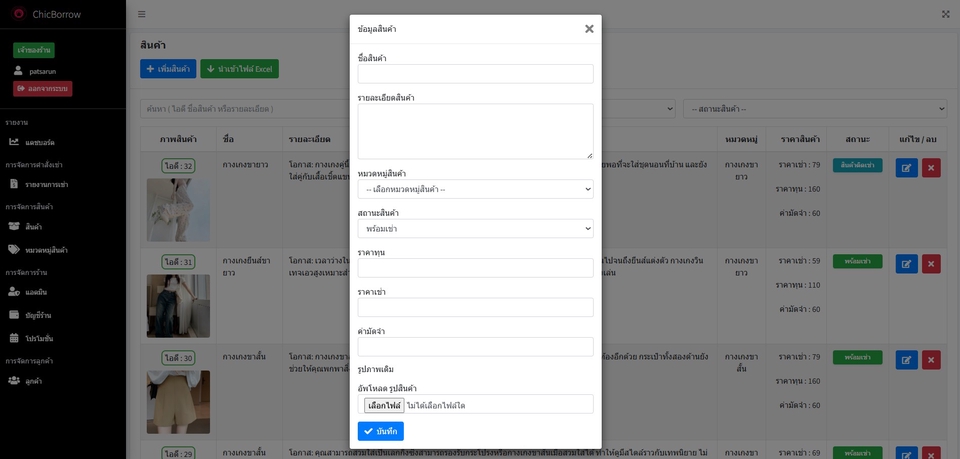
Task: Click ราคาทุน : 110 price text
Action: [x=798, y=285]
